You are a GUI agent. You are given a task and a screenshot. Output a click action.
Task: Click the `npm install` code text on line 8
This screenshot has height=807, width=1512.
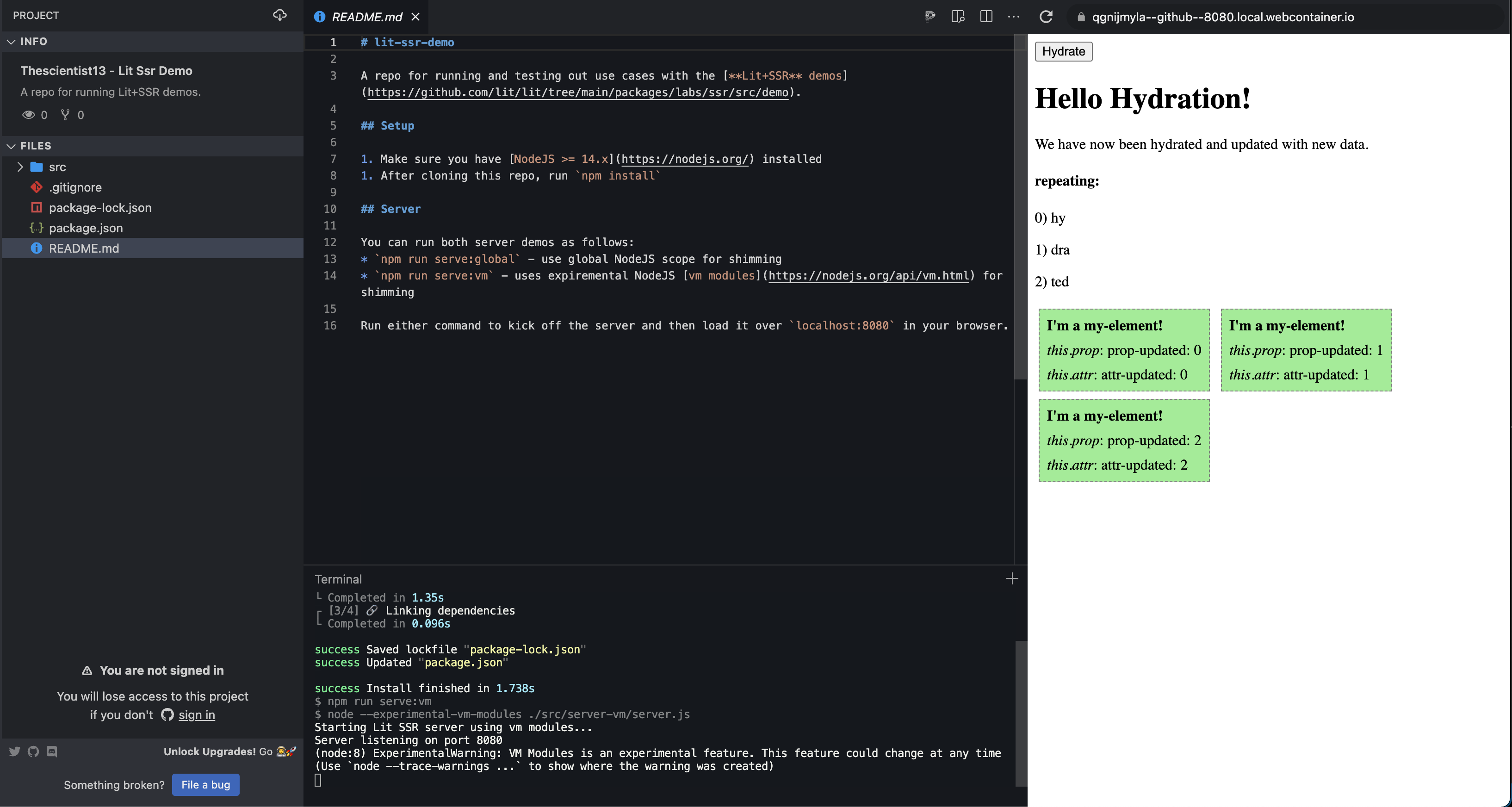[618, 175]
